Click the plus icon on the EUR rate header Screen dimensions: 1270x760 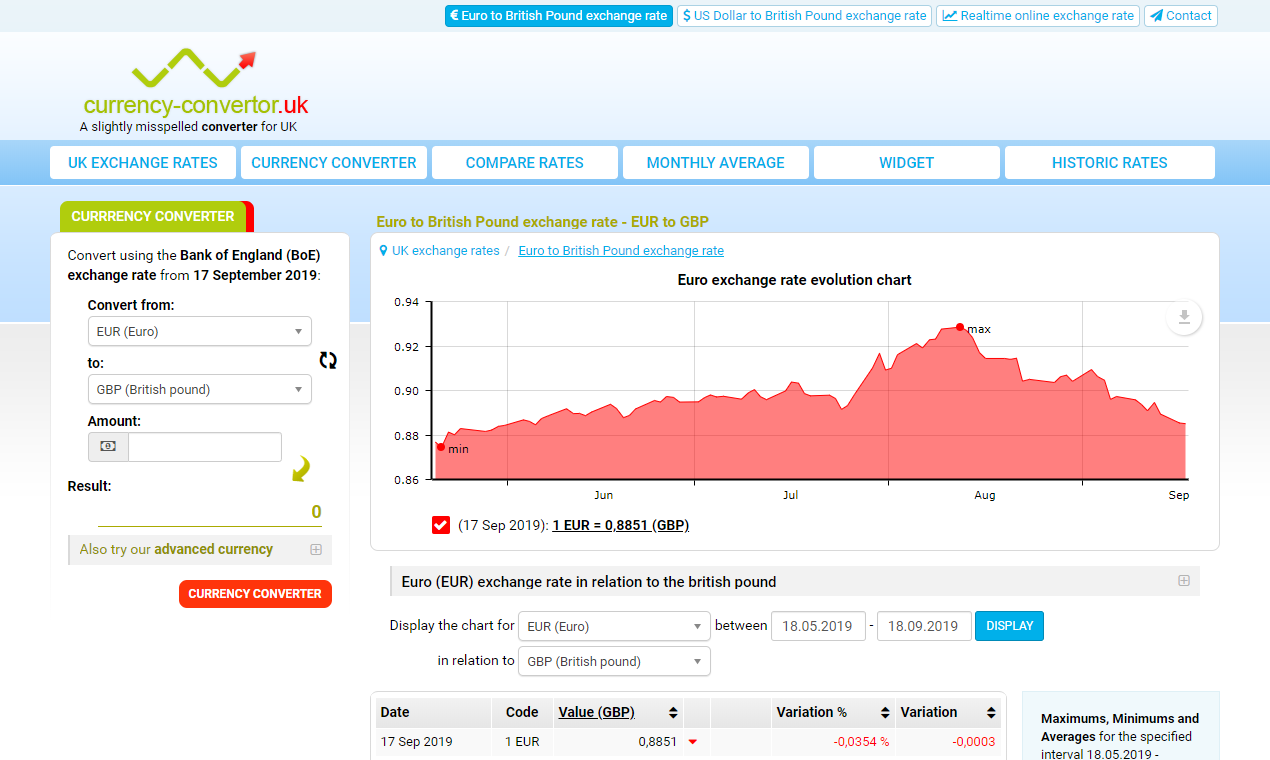1184,580
